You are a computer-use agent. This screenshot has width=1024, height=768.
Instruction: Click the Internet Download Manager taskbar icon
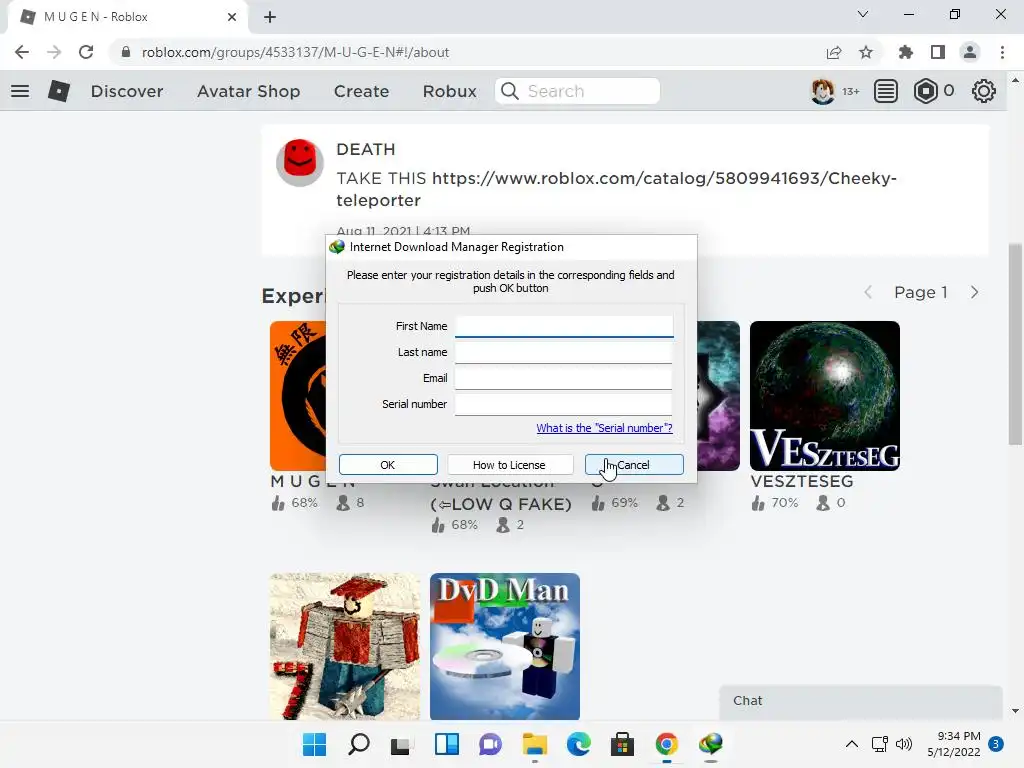[x=711, y=744]
